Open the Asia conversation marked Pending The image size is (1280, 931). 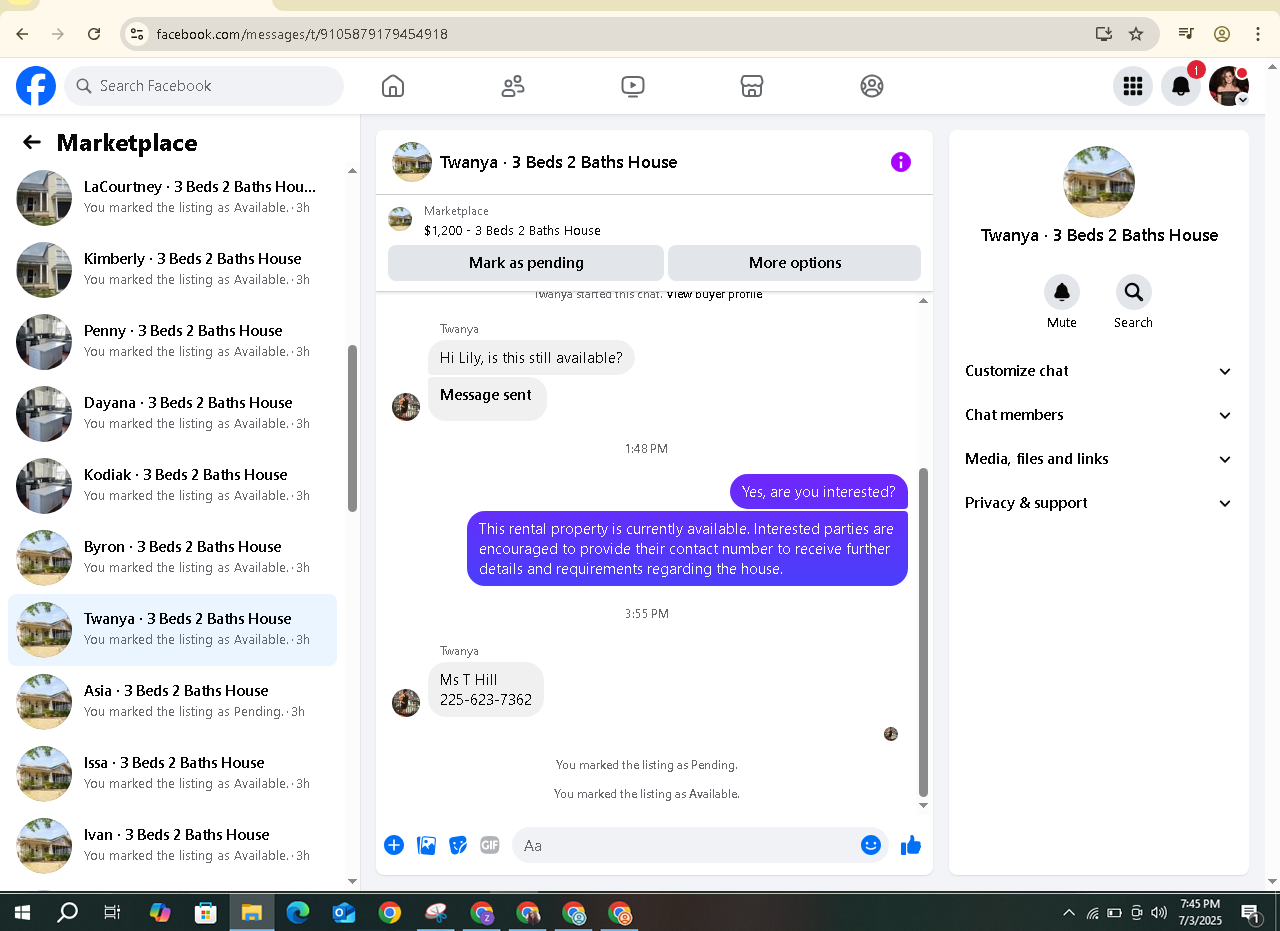(172, 702)
